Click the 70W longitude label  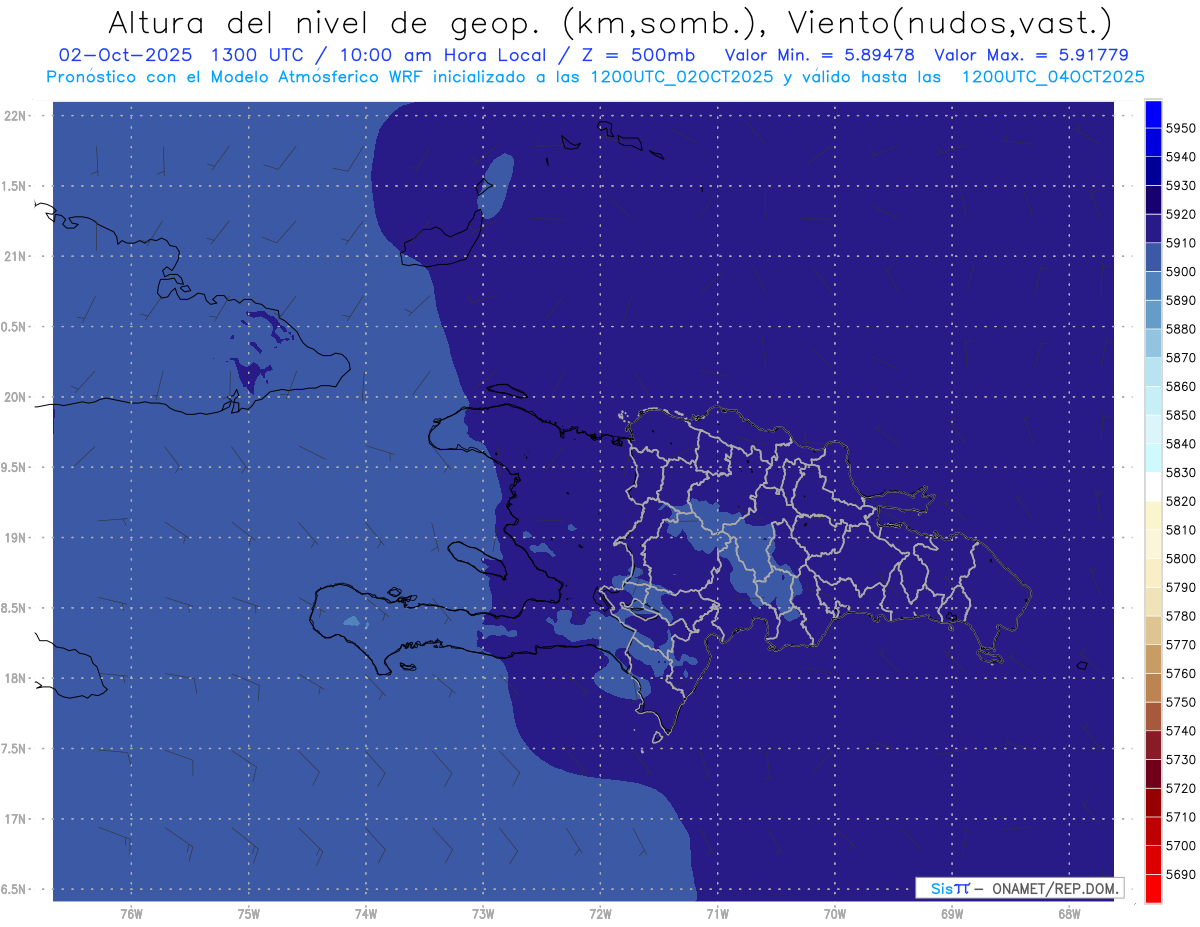tap(835, 914)
